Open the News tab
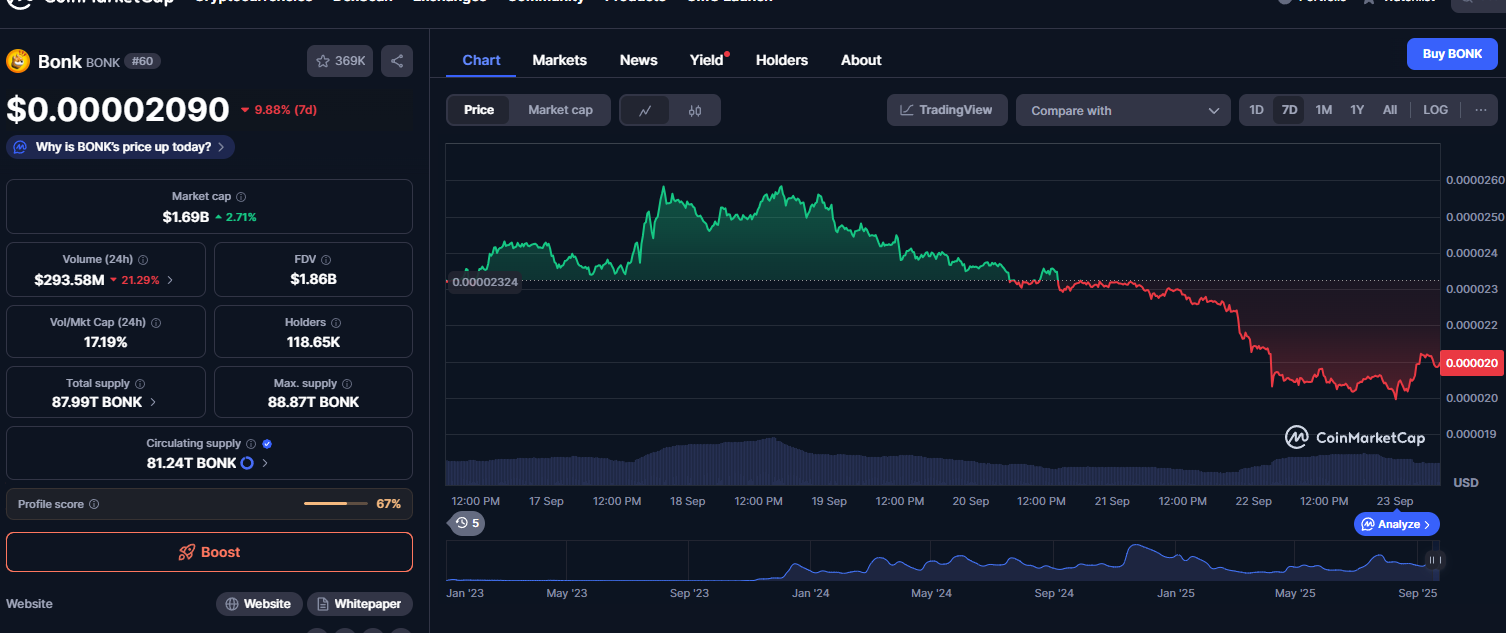Image resolution: width=1506 pixels, height=633 pixels. pos(638,60)
